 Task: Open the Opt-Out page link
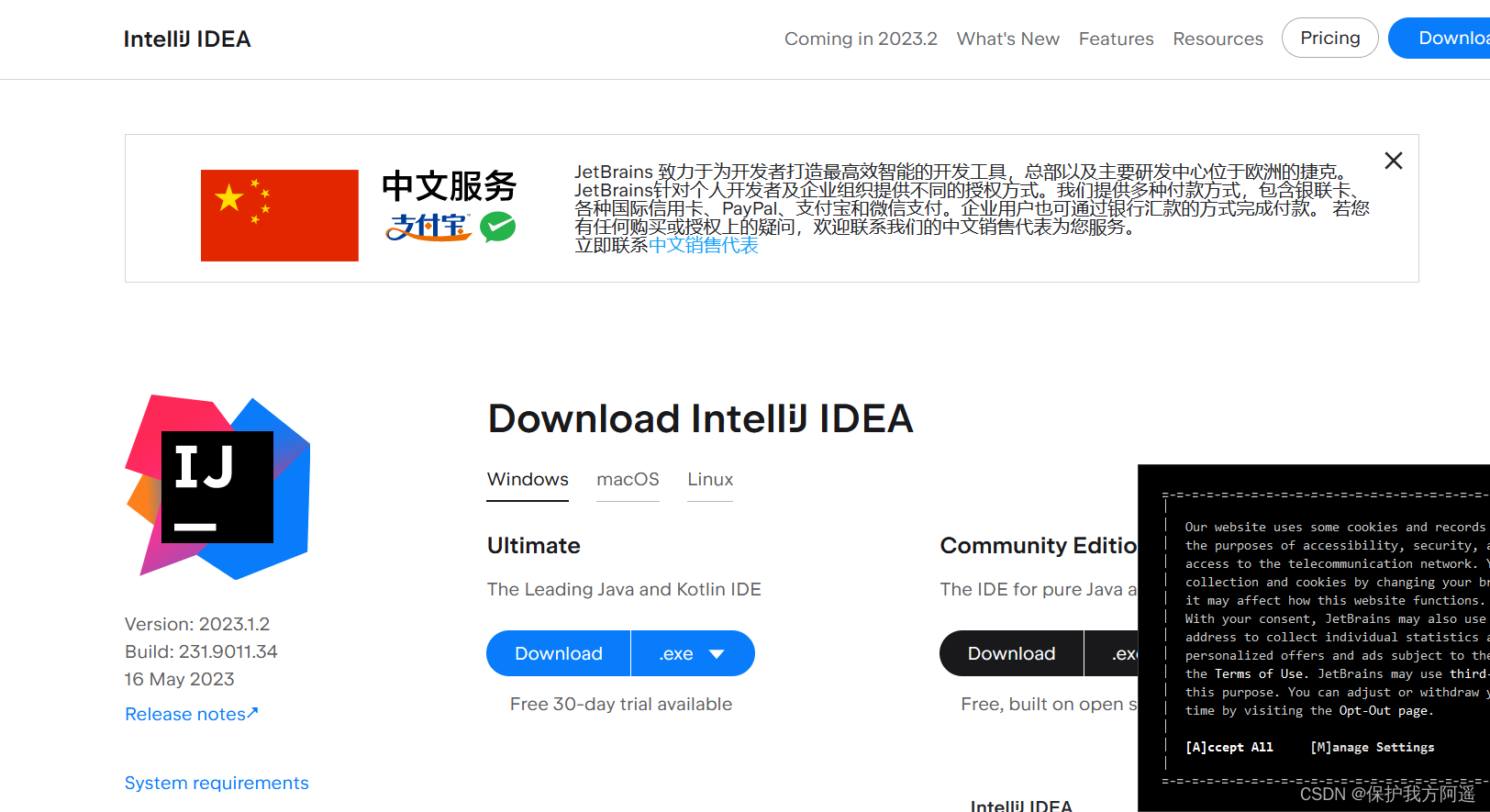1383,711
